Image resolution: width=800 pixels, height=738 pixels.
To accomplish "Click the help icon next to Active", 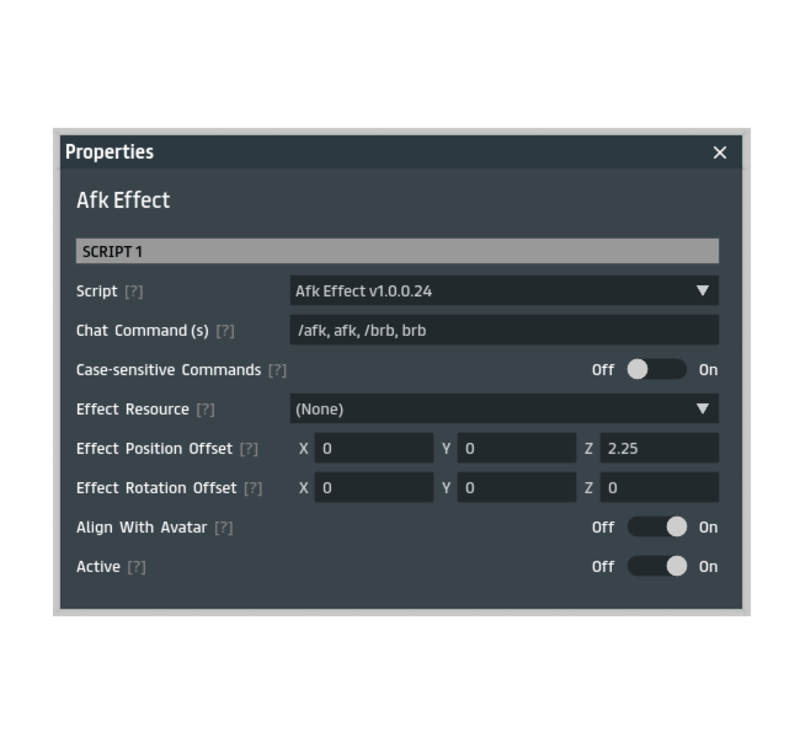I will pyautogui.click(x=136, y=567).
